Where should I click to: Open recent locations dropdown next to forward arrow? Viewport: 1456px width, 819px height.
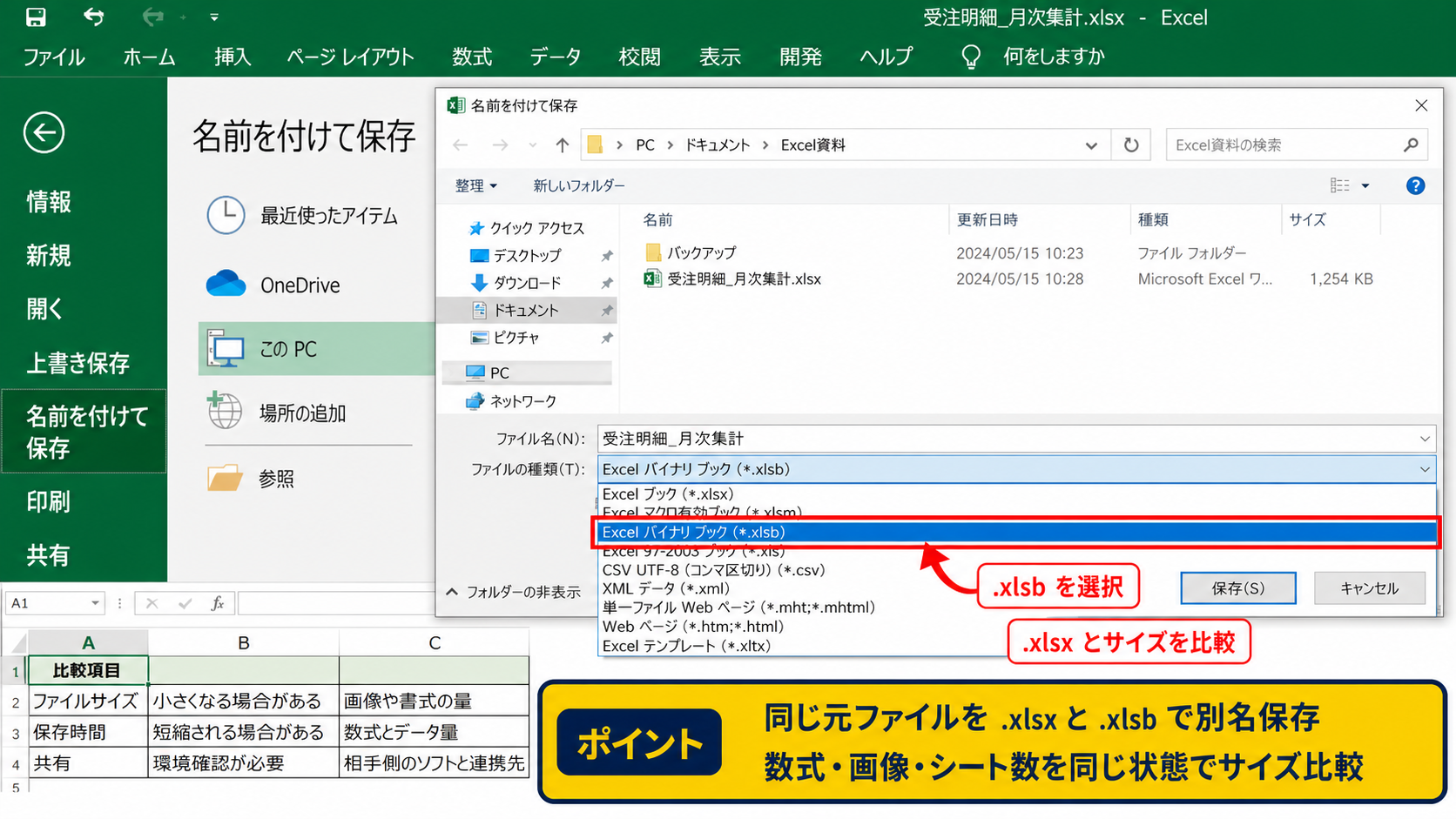532,145
